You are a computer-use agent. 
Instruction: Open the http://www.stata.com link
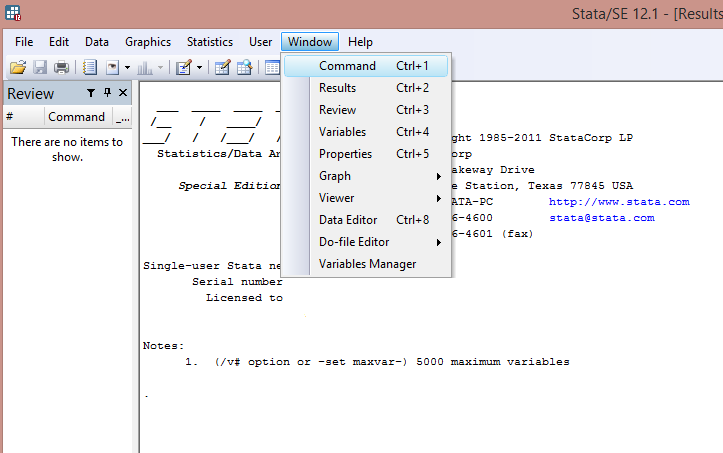pos(619,202)
